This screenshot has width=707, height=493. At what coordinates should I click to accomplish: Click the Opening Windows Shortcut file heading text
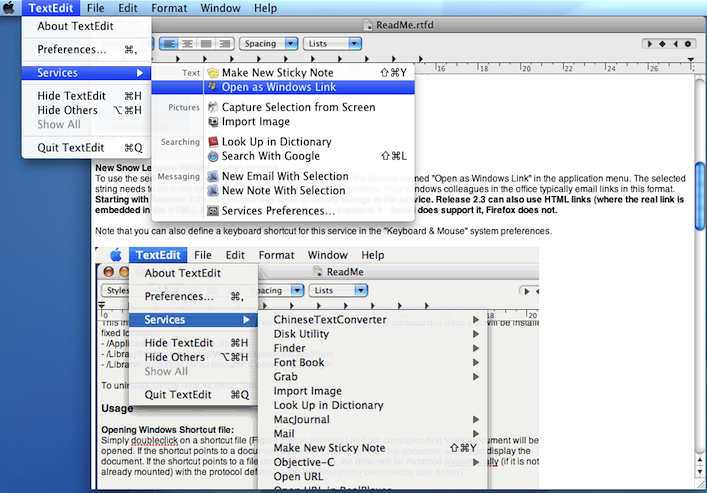click(167, 430)
